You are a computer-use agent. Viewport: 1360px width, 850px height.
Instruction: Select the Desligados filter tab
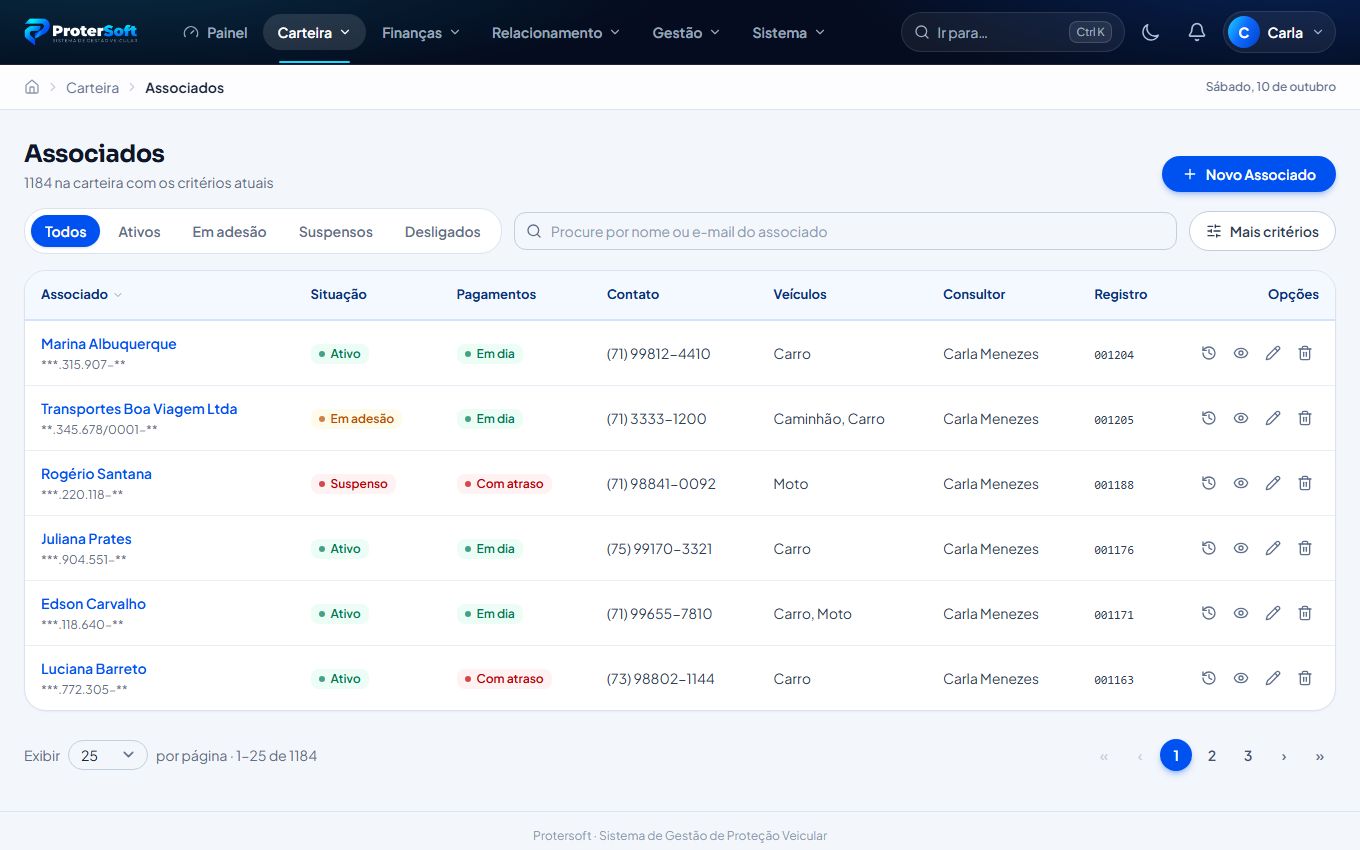[443, 231]
